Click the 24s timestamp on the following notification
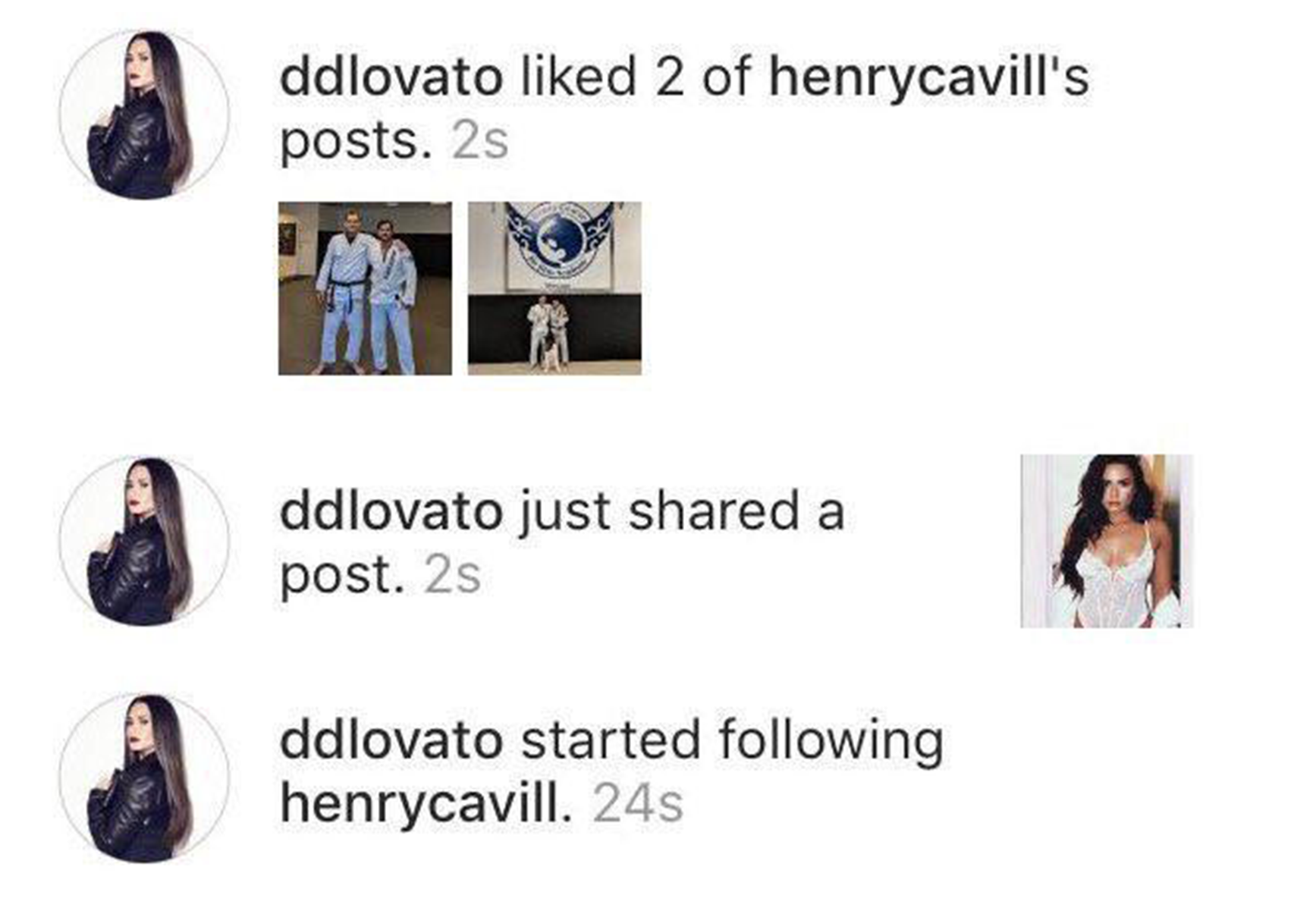The image size is (1316, 908). [x=638, y=805]
